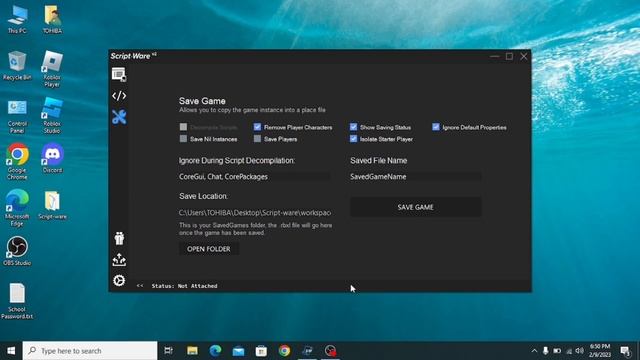Click the Status: Not Attached text
Screen dimensions: 640x360
[184, 286]
